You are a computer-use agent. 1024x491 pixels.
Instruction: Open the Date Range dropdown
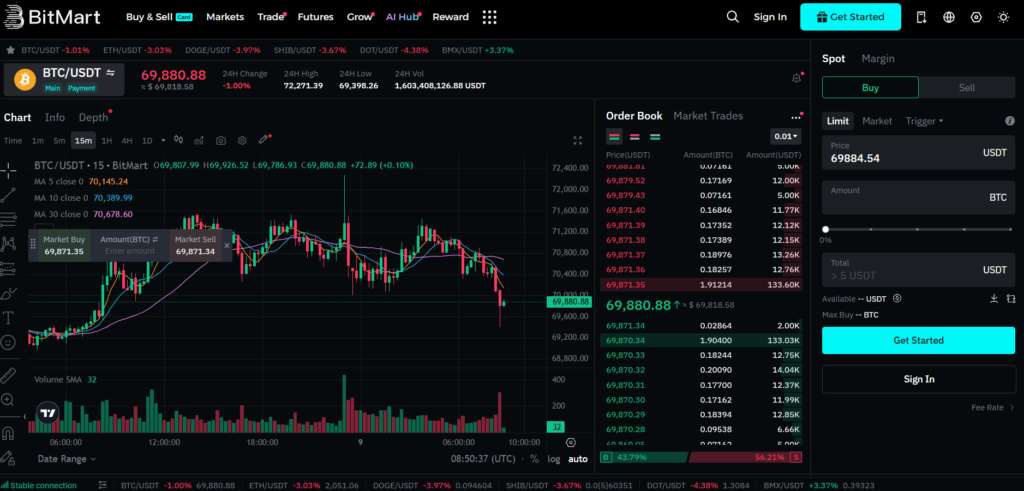(x=67, y=459)
